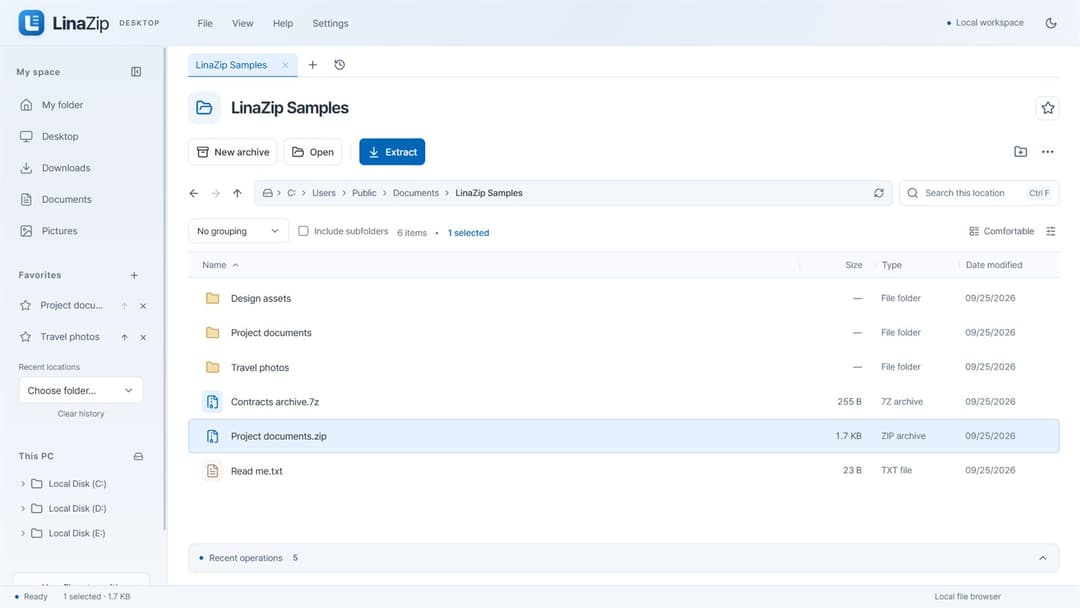This screenshot has height=608, width=1080.
Task: Open the Settings menu
Action: point(331,23)
